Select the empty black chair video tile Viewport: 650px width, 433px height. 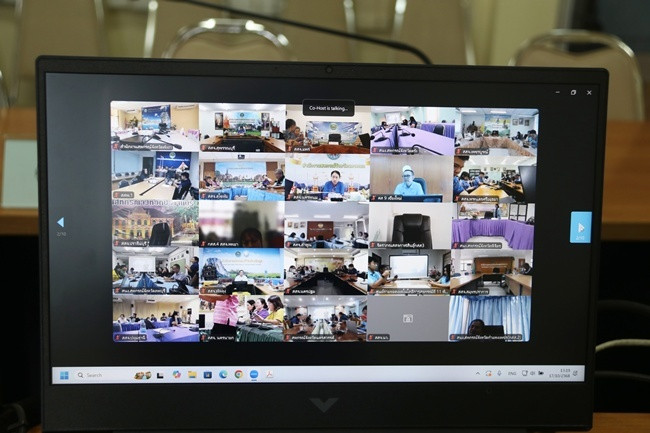coord(408,224)
